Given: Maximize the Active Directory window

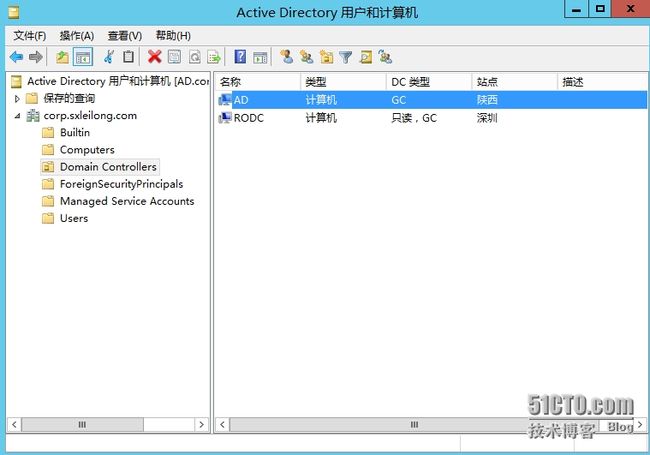Looking at the screenshot, I should [600, 9].
